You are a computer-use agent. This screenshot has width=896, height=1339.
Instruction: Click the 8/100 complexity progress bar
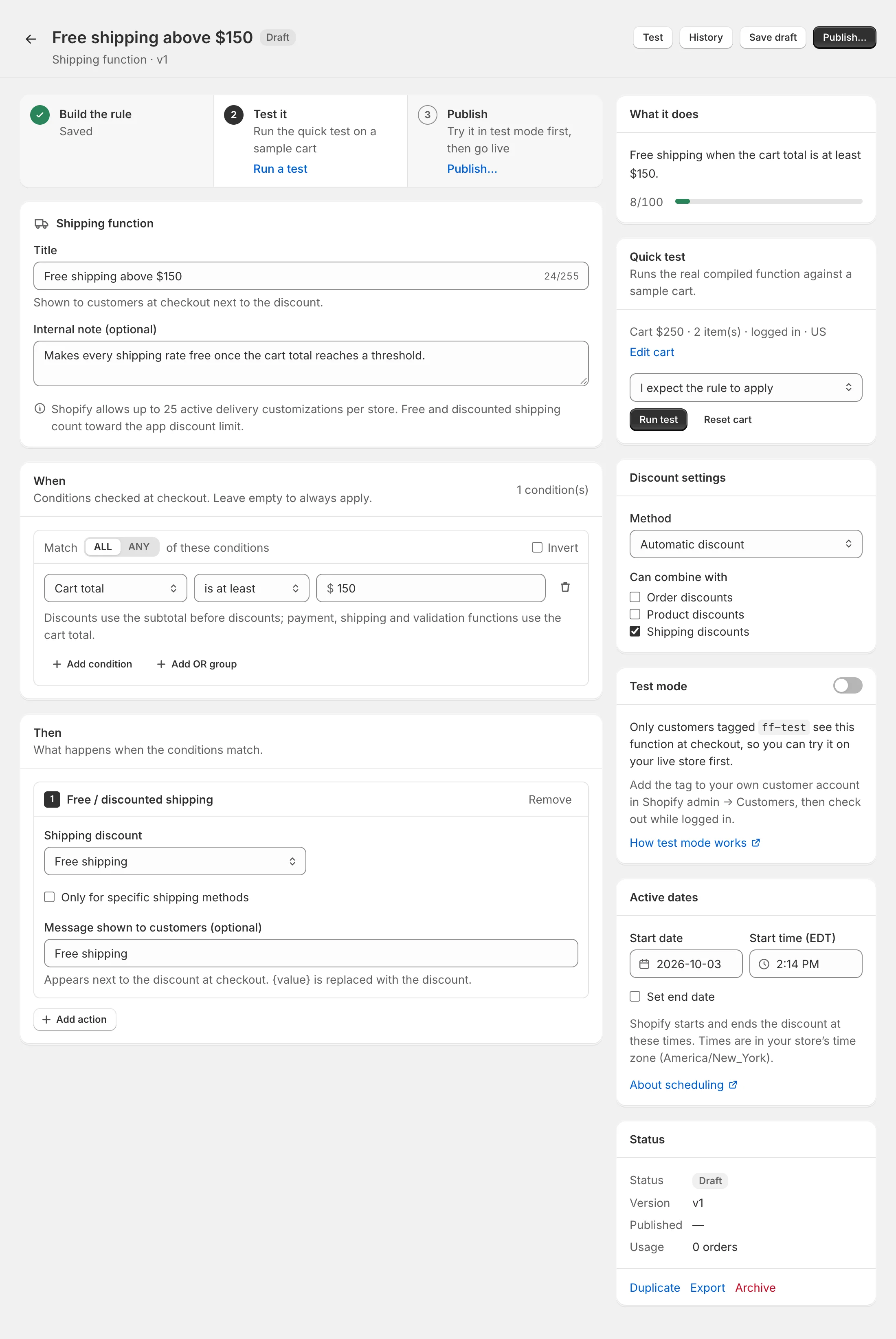click(x=769, y=201)
